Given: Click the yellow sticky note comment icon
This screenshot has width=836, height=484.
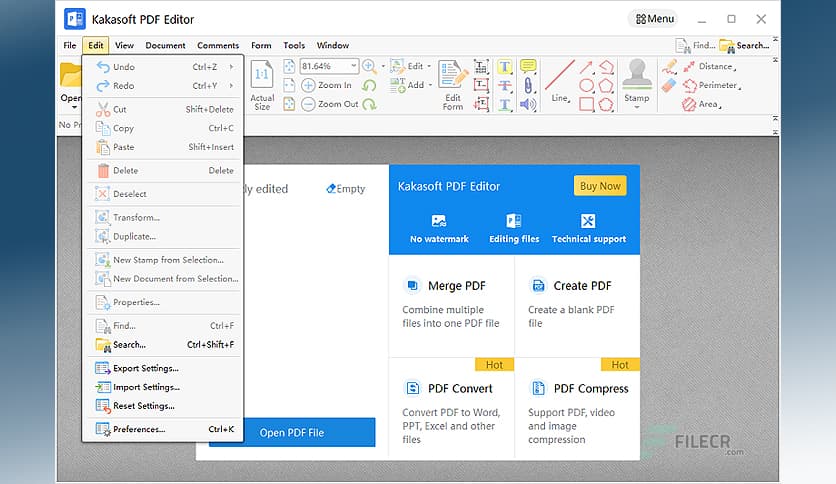Looking at the screenshot, I should (x=528, y=67).
